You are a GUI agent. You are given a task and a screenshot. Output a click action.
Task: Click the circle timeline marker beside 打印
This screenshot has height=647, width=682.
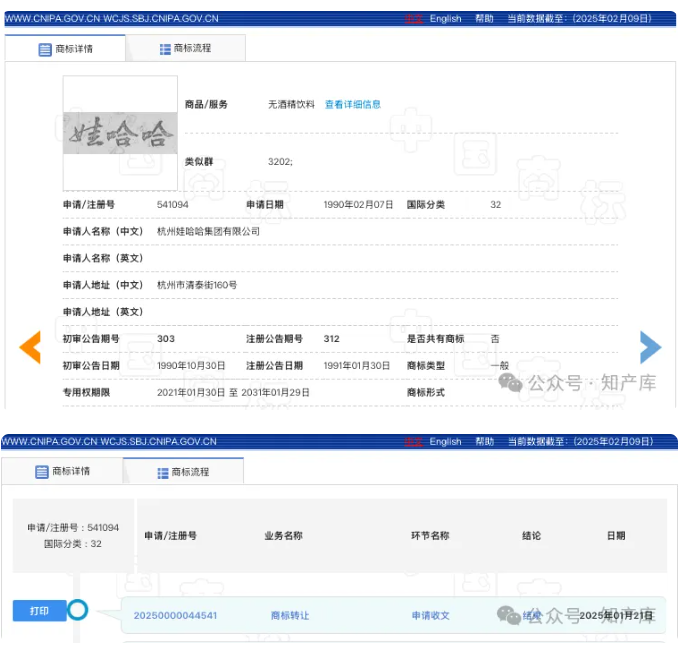click(x=77, y=610)
